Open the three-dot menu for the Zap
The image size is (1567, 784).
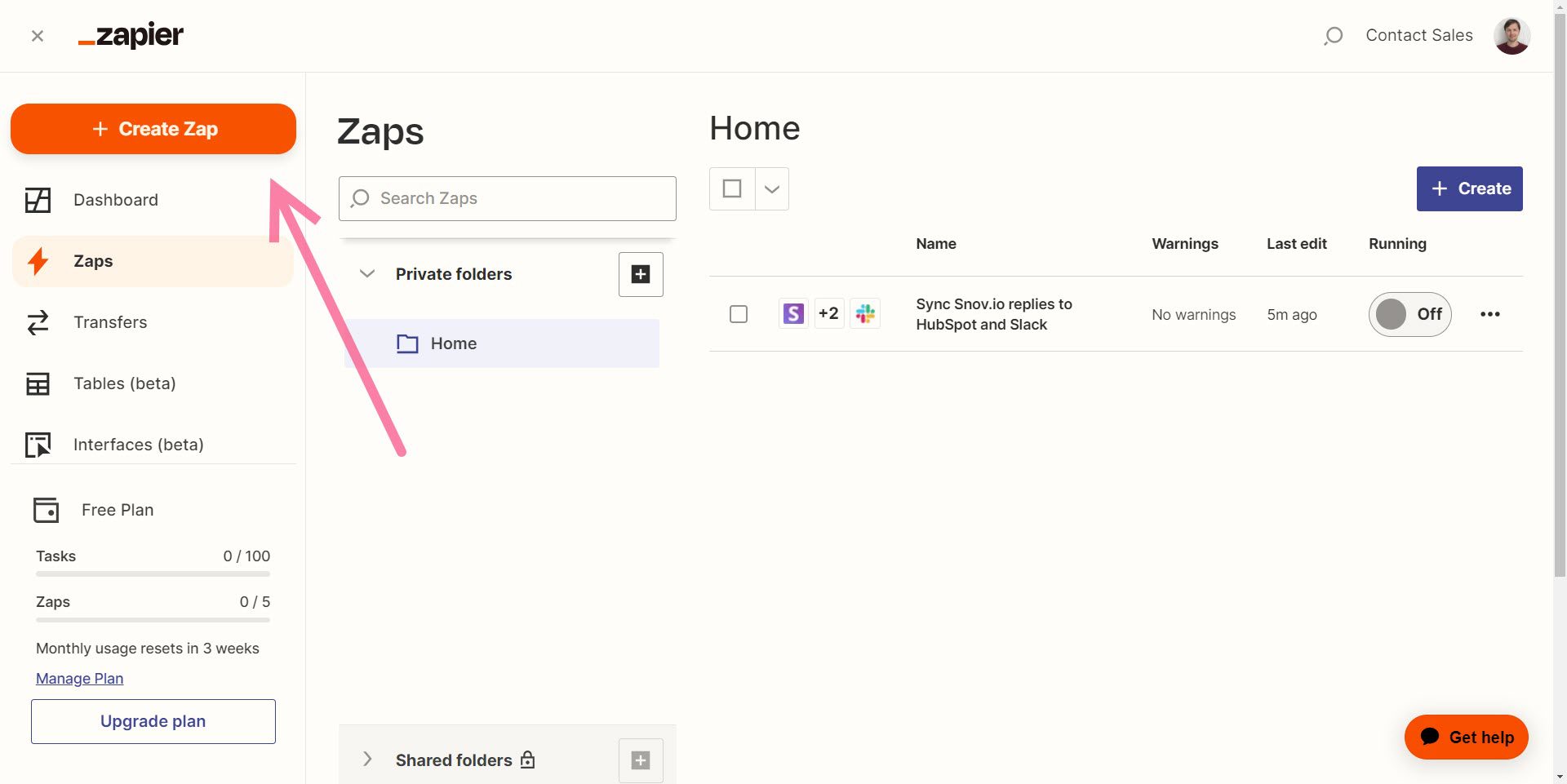(1490, 314)
